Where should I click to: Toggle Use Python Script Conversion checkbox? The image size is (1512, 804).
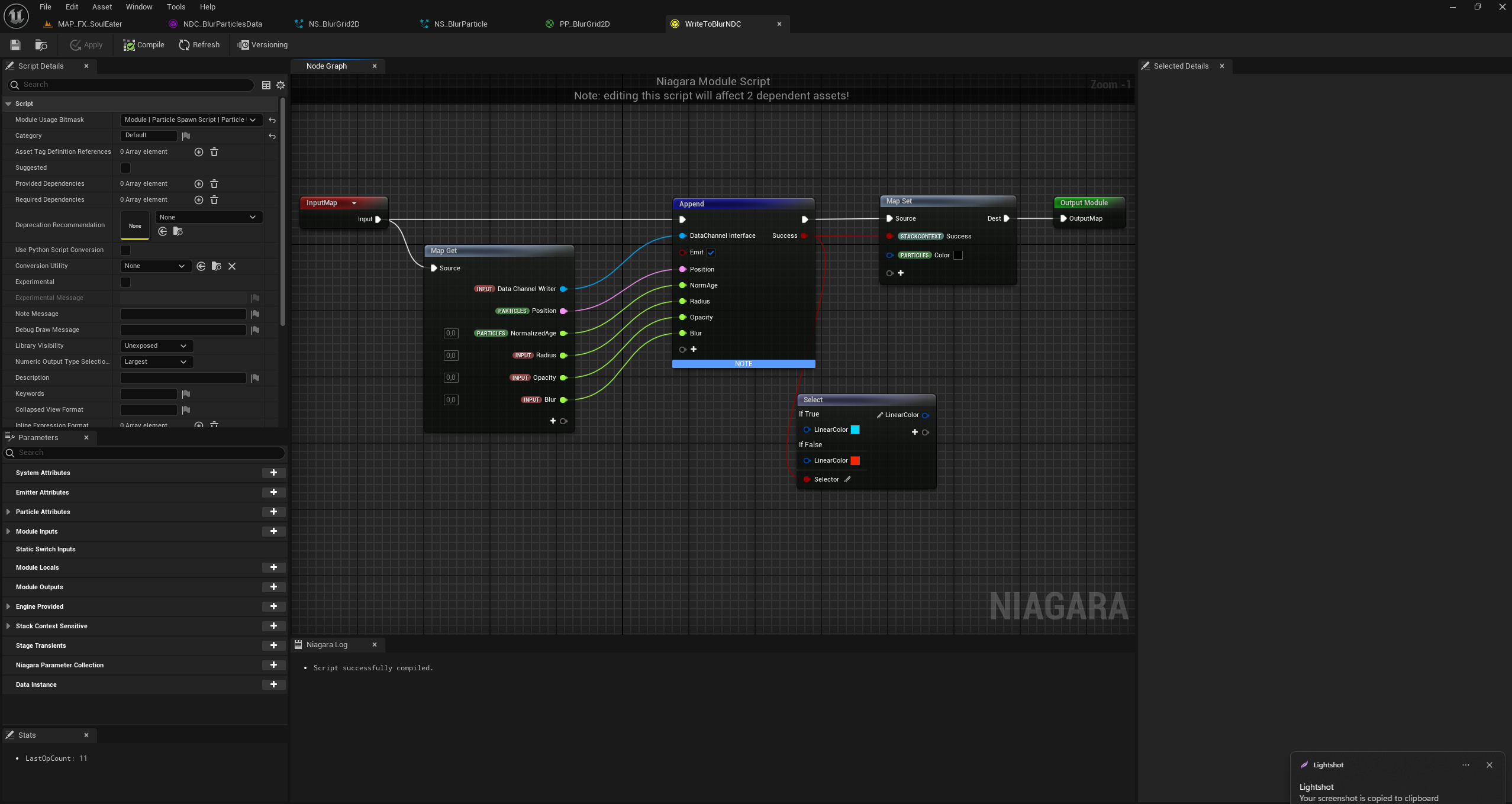tap(125, 250)
